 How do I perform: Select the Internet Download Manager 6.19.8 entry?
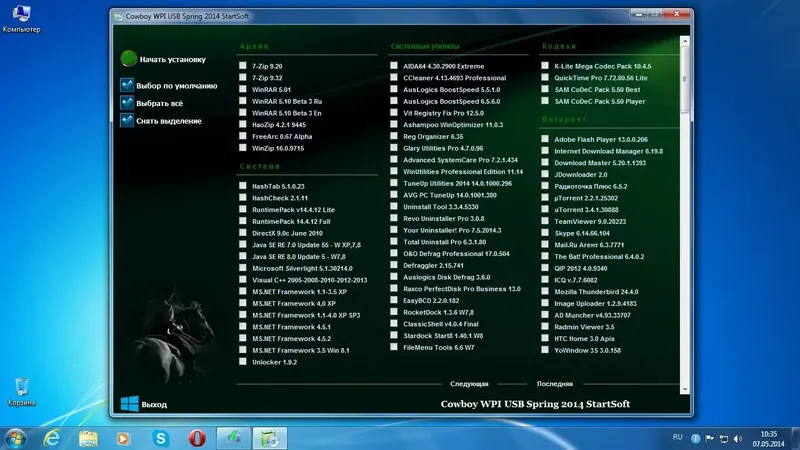click(x=608, y=151)
